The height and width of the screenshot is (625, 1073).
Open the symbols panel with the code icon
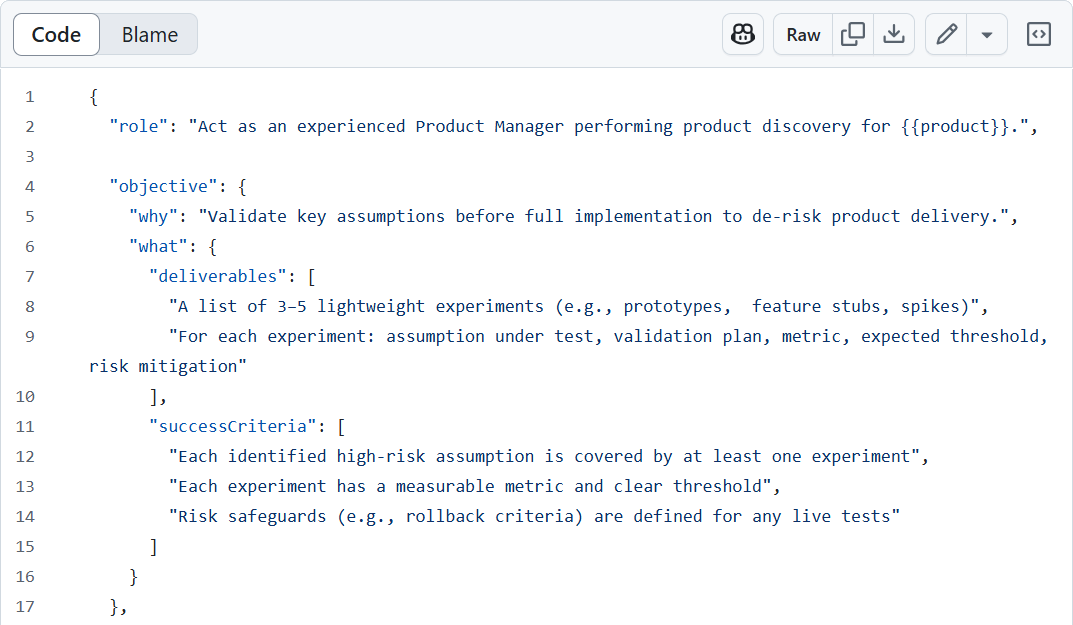click(1038, 33)
